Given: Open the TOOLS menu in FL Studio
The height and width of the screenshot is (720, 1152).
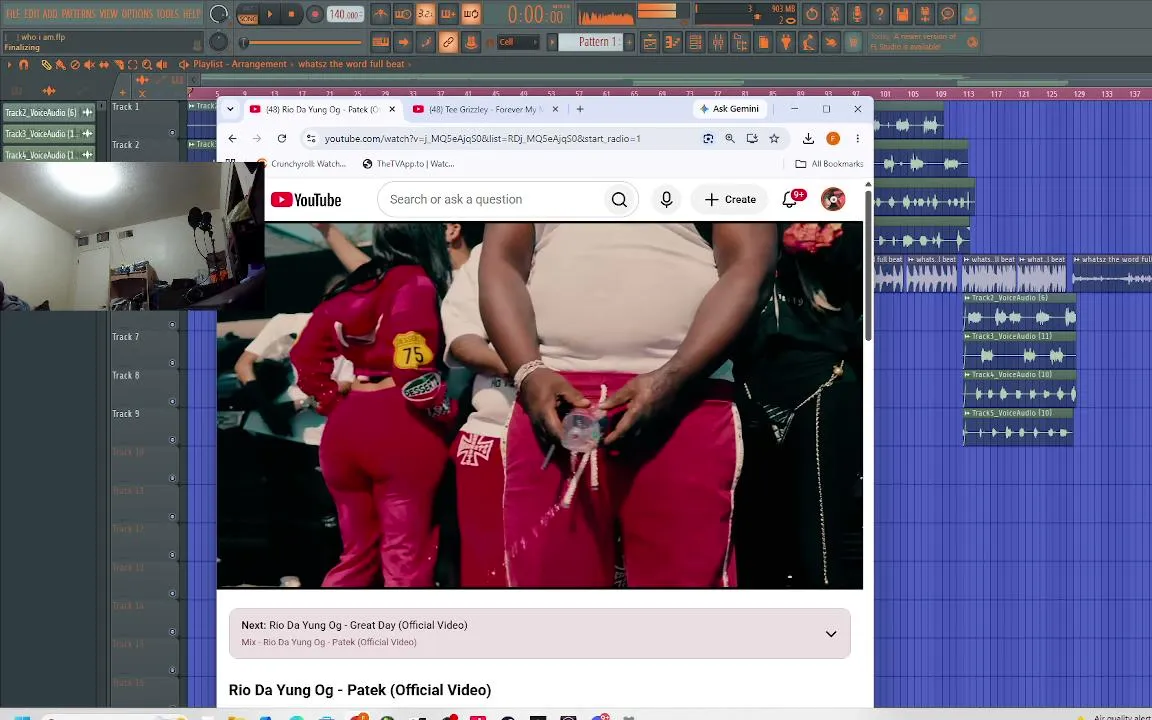Looking at the screenshot, I should pos(168,14).
